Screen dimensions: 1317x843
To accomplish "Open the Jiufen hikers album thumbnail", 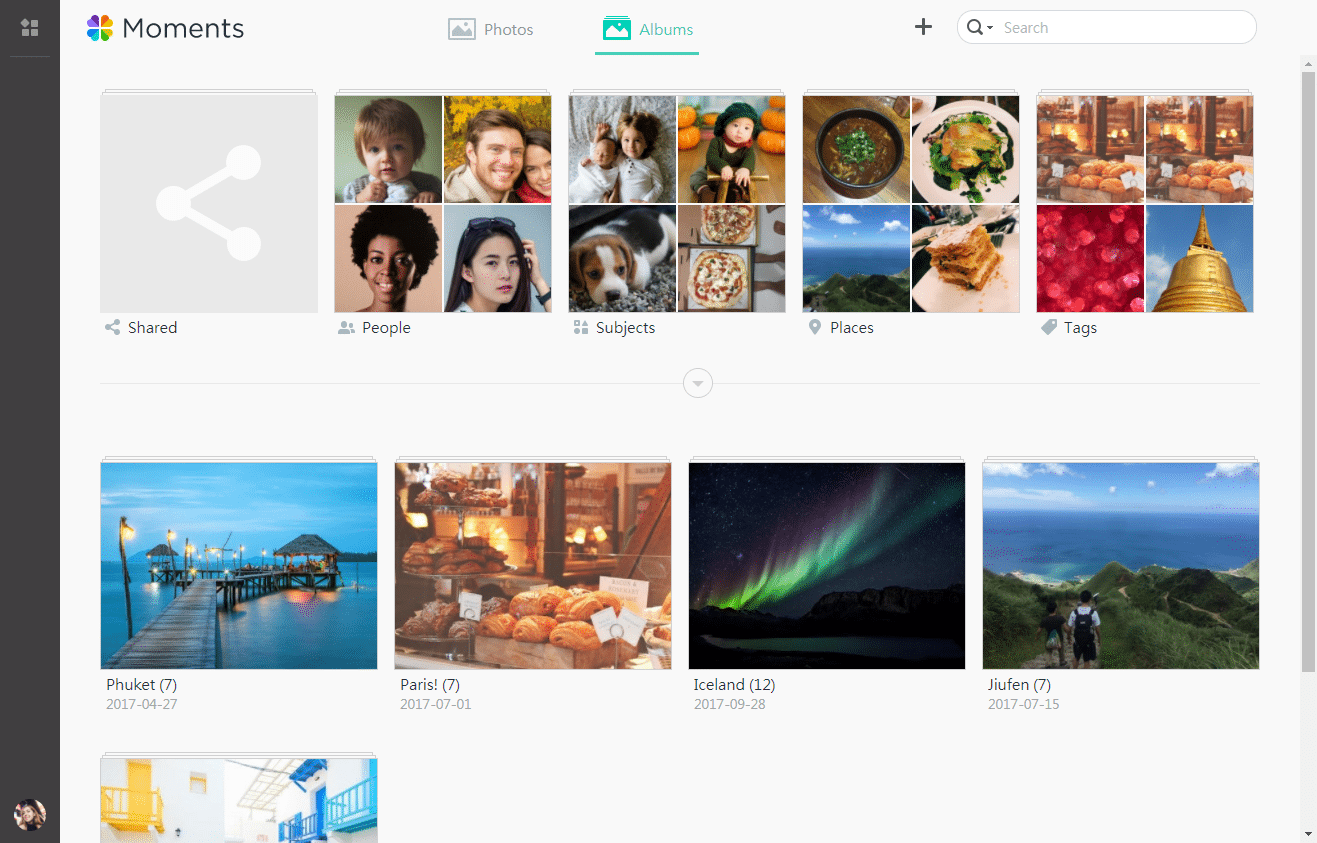I will (1121, 565).
